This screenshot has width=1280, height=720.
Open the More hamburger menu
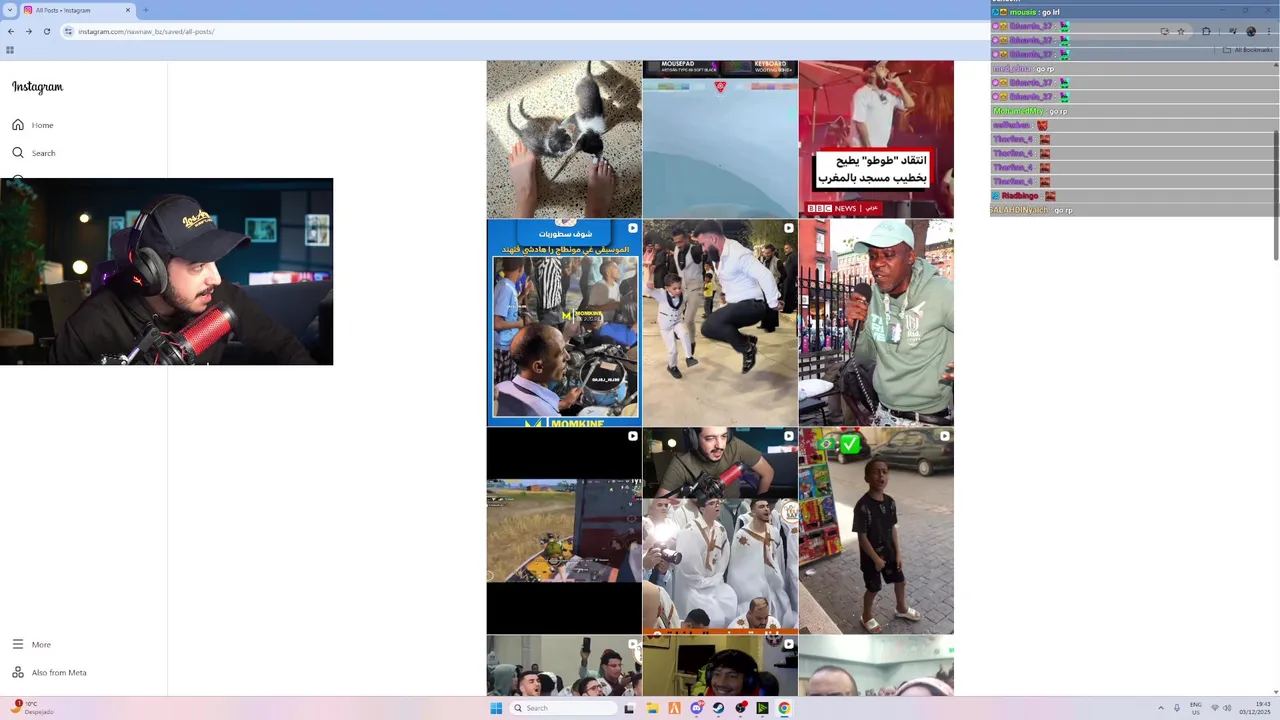(x=31, y=644)
